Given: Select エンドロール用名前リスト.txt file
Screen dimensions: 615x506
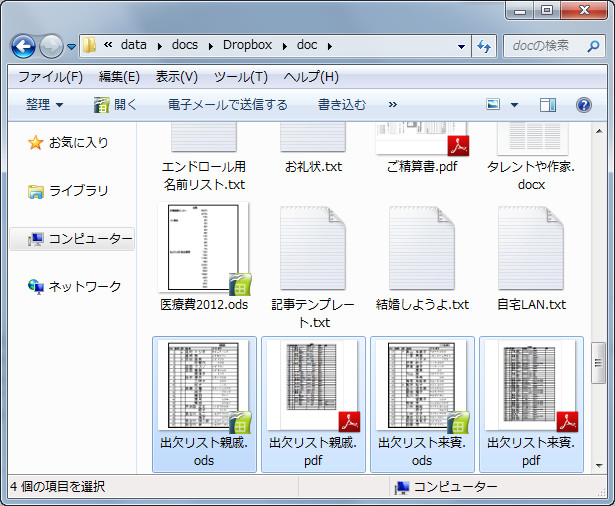Looking at the screenshot, I should 204,157.
